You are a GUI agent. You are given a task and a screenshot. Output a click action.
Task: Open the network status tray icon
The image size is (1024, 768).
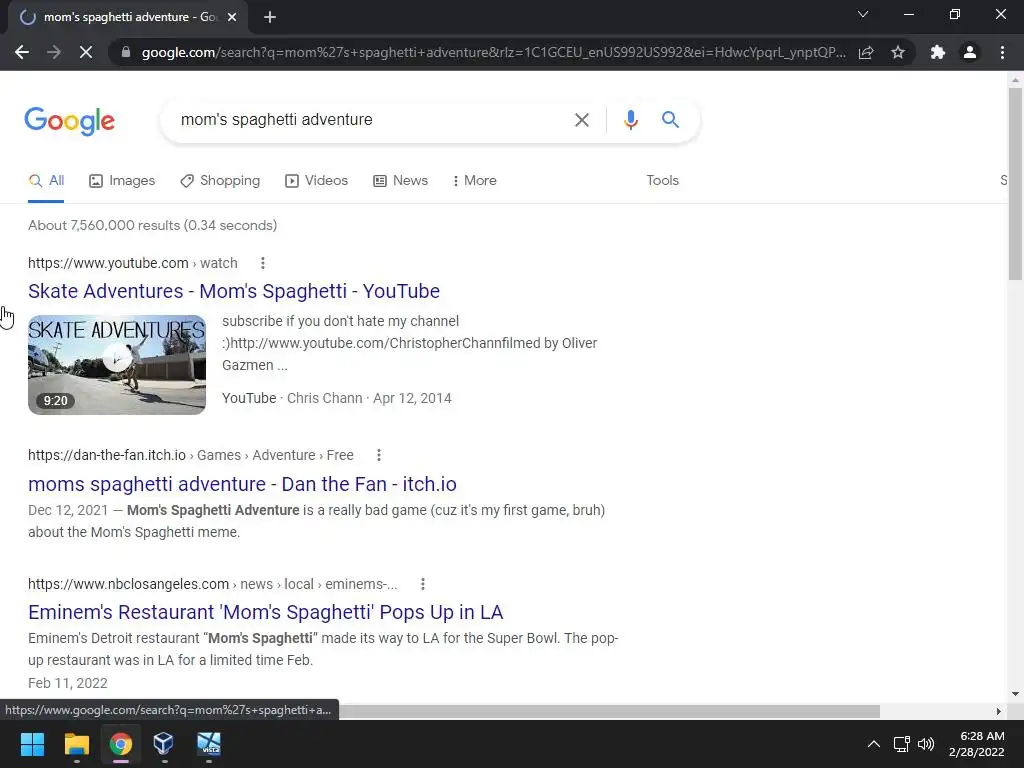(x=901, y=744)
